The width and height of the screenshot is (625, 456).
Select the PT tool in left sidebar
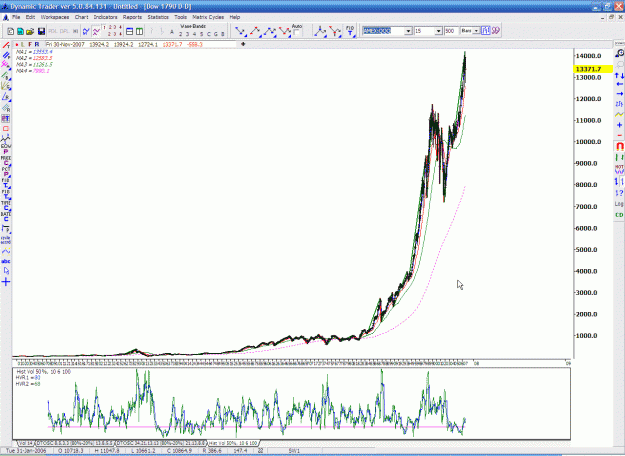coord(6,118)
